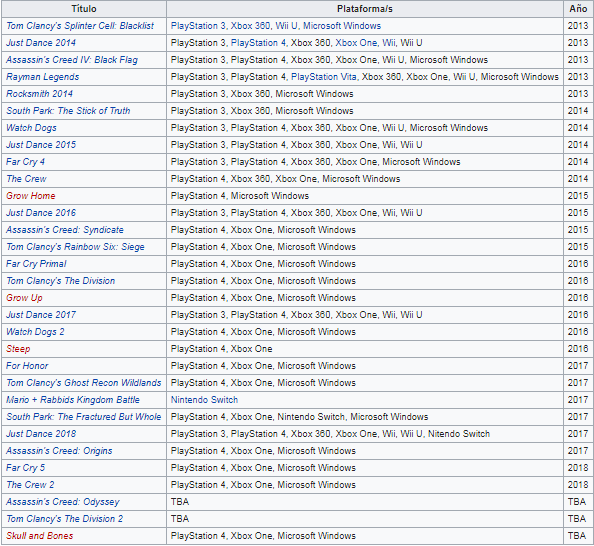Open Tom Clancy's Rainbow Six: Siege page
The image size is (594, 546).
[75, 247]
